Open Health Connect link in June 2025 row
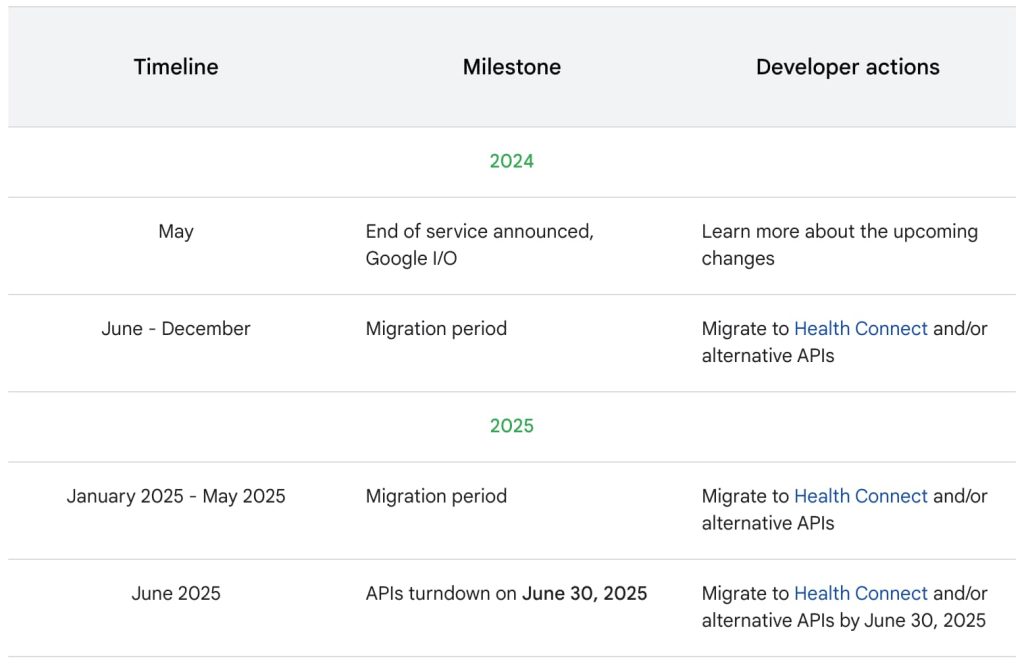The height and width of the screenshot is (666, 1024). pyautogui.click(x=860, y=594)
